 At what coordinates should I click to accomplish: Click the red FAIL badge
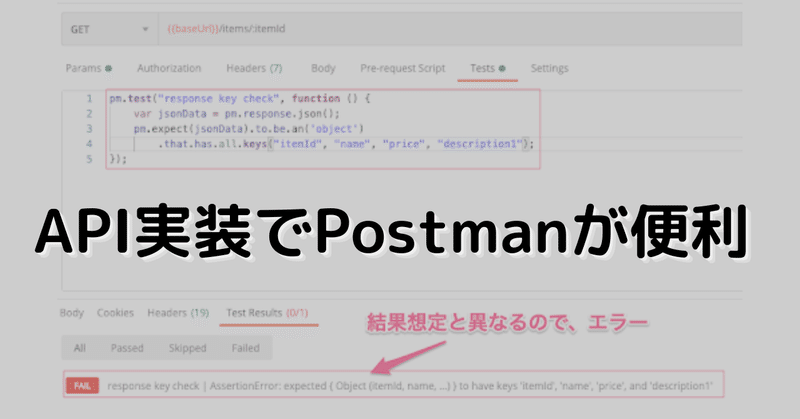click(x=82, y=386)
